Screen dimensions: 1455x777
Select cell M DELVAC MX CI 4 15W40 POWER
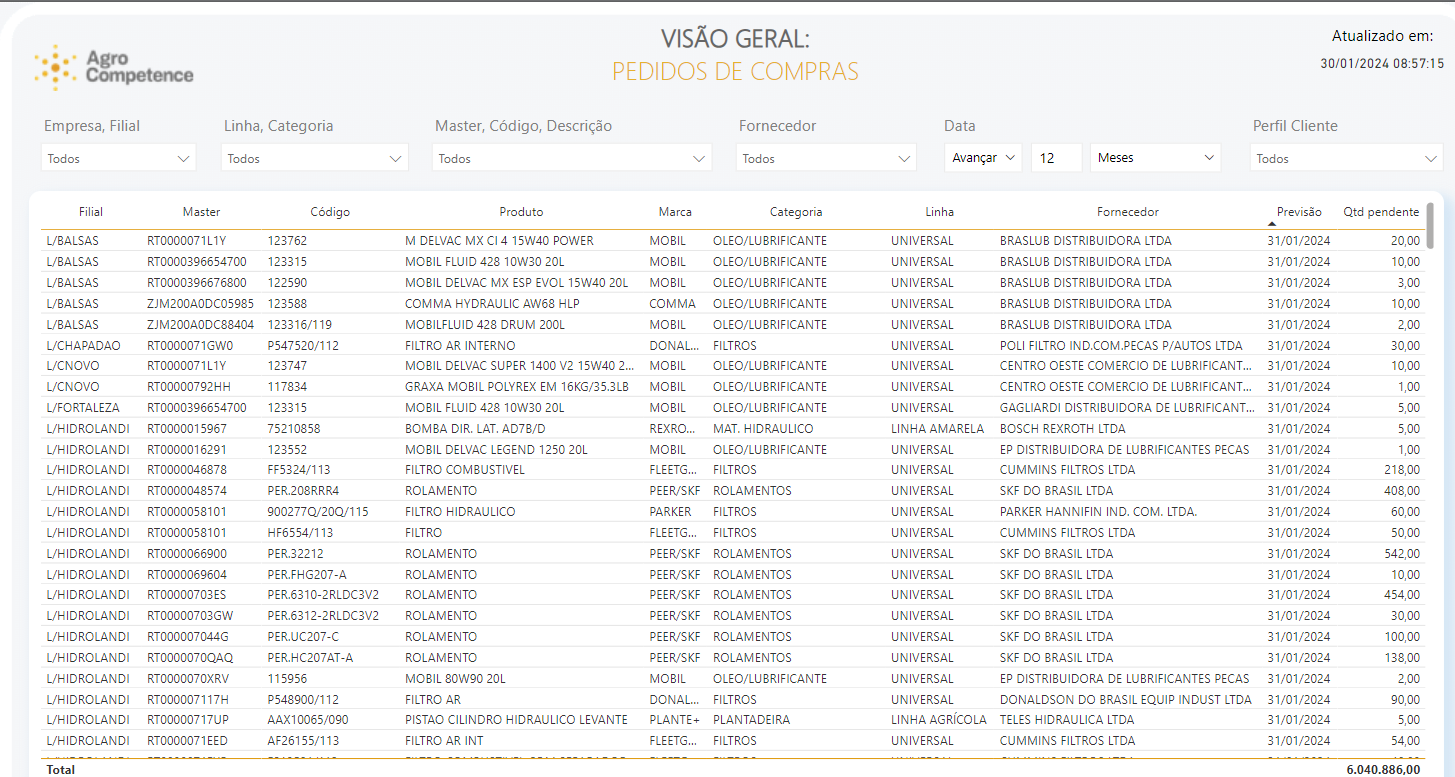499,241
